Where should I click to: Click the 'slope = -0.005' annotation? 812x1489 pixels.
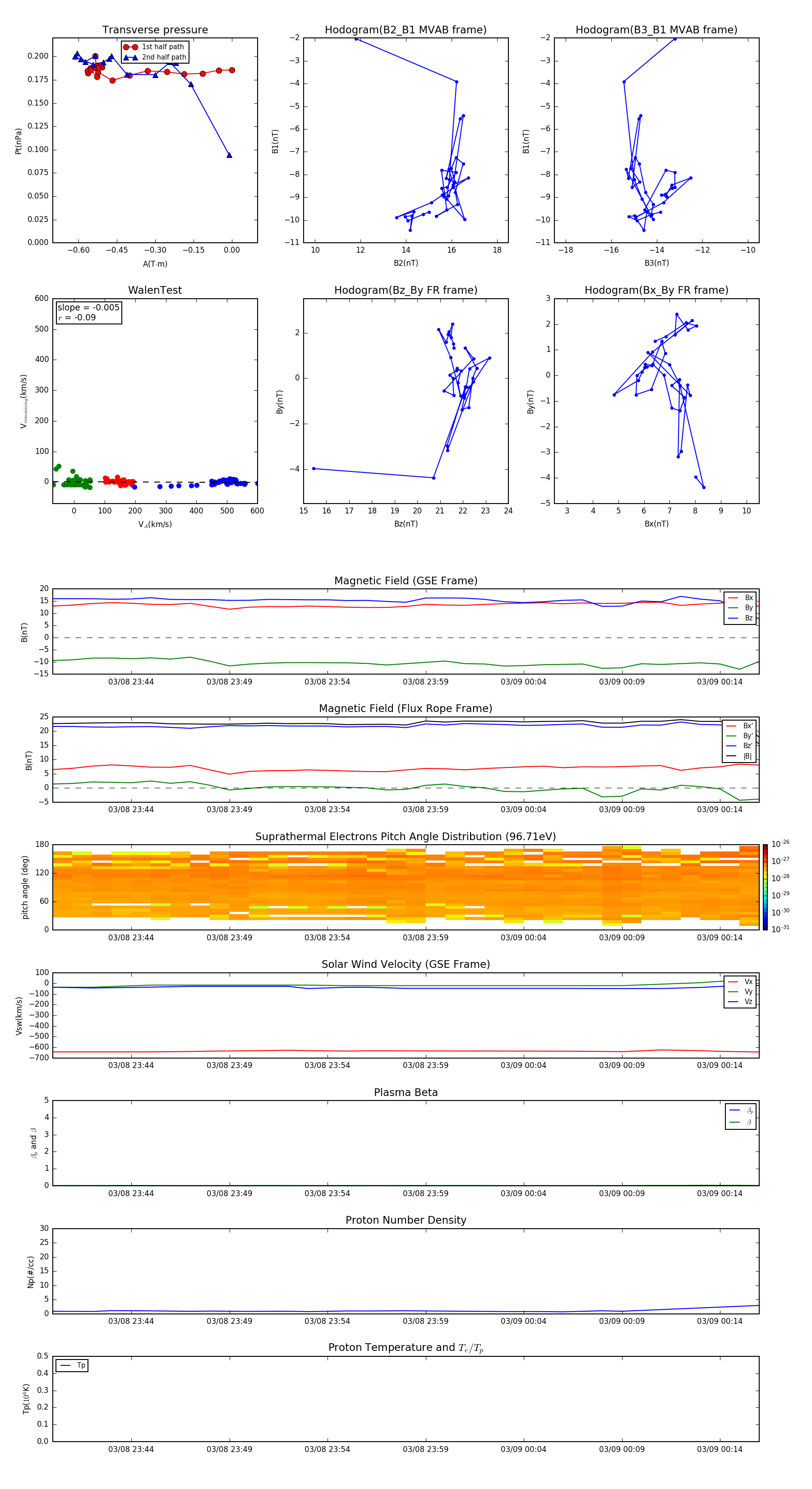point(88,308)
